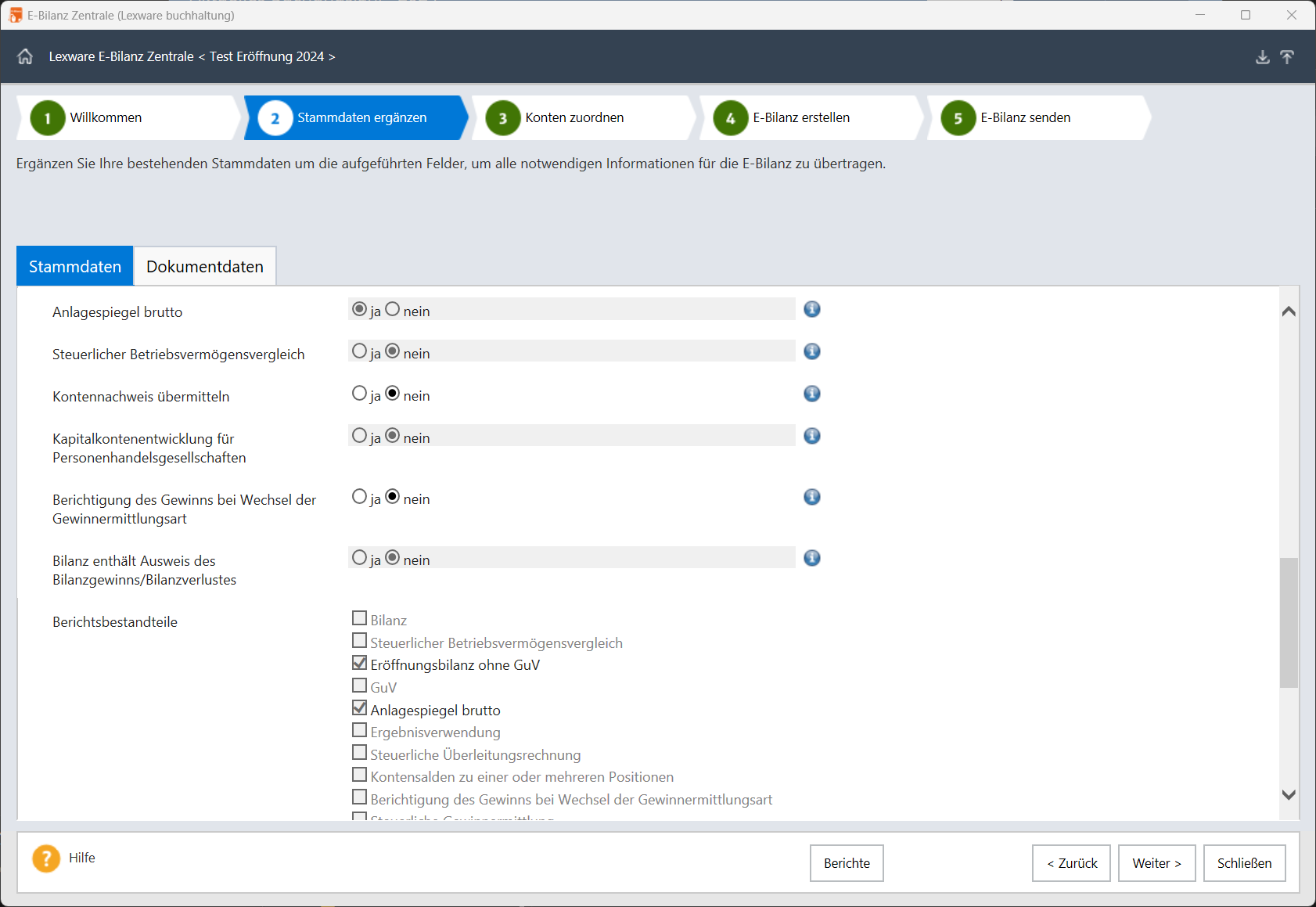Toggle the Bilanz checkbox
Screen dimensions: 1316x907
[360, 618]
